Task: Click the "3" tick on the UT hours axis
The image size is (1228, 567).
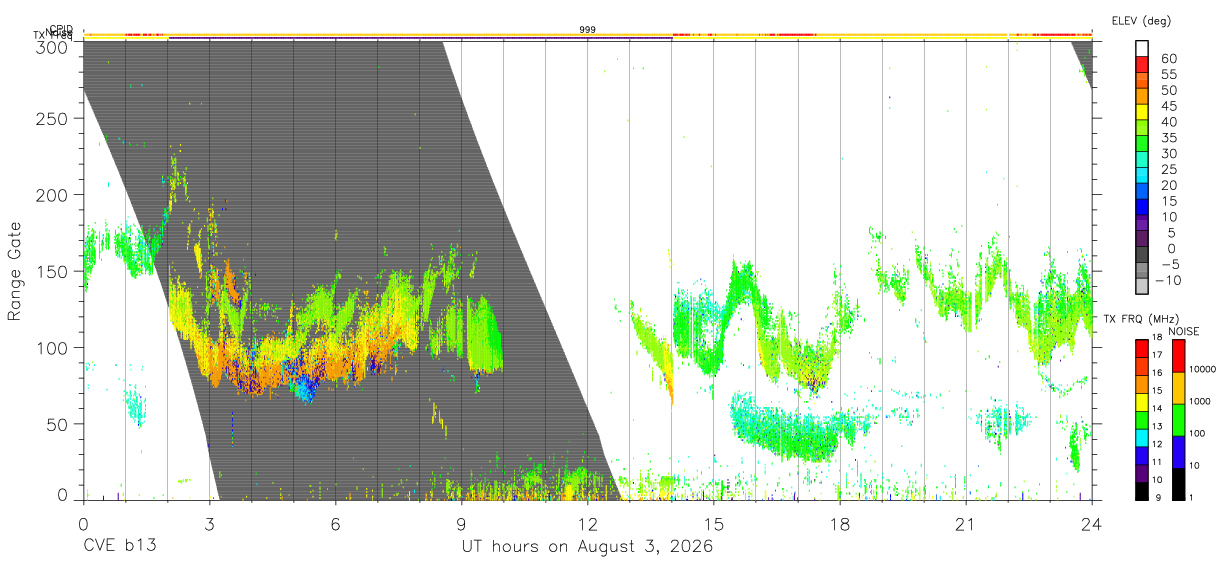Action: (x=209, y=524)
